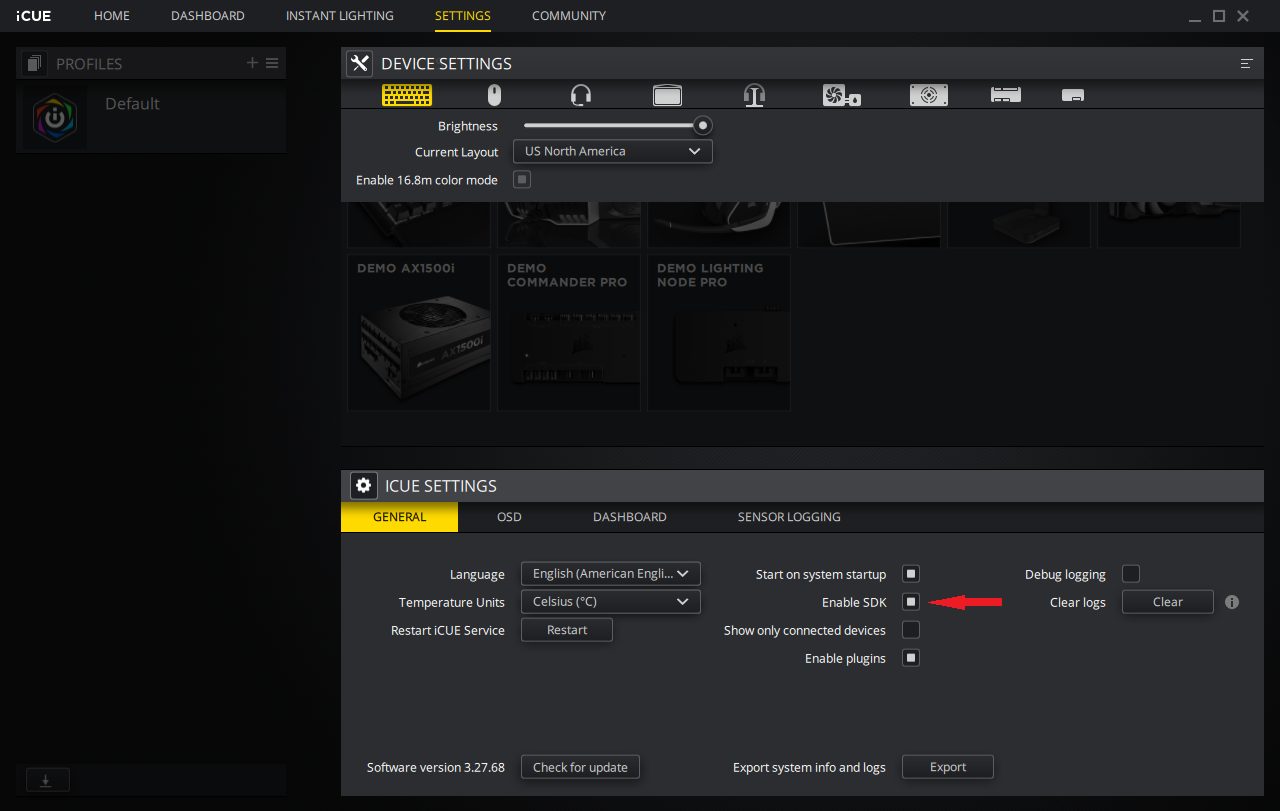Viewport: 1280px width, 811px height.
Task: Add a new profile with plus icon
Action: pos(252,63)
